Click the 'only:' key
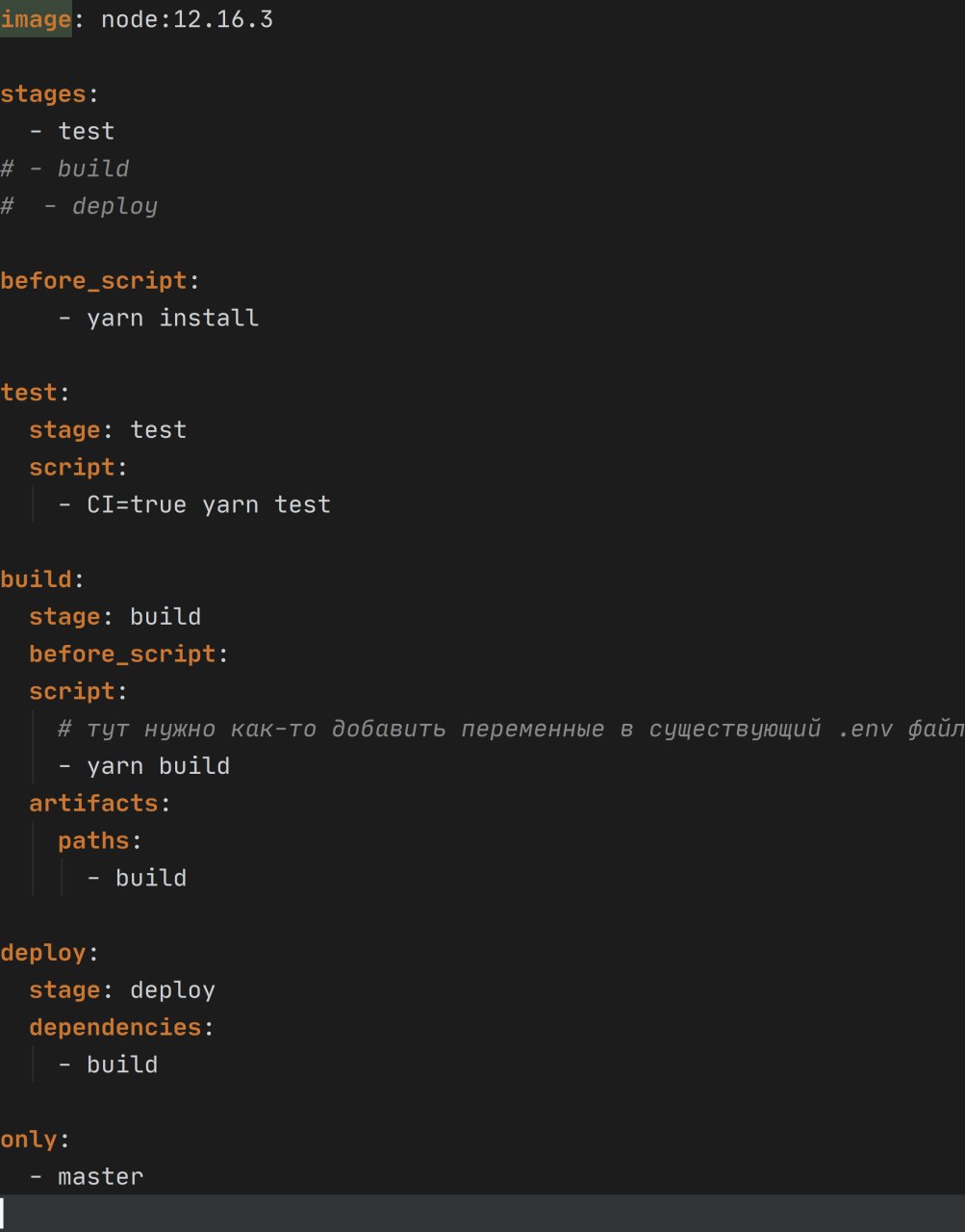 [36, 1140]
